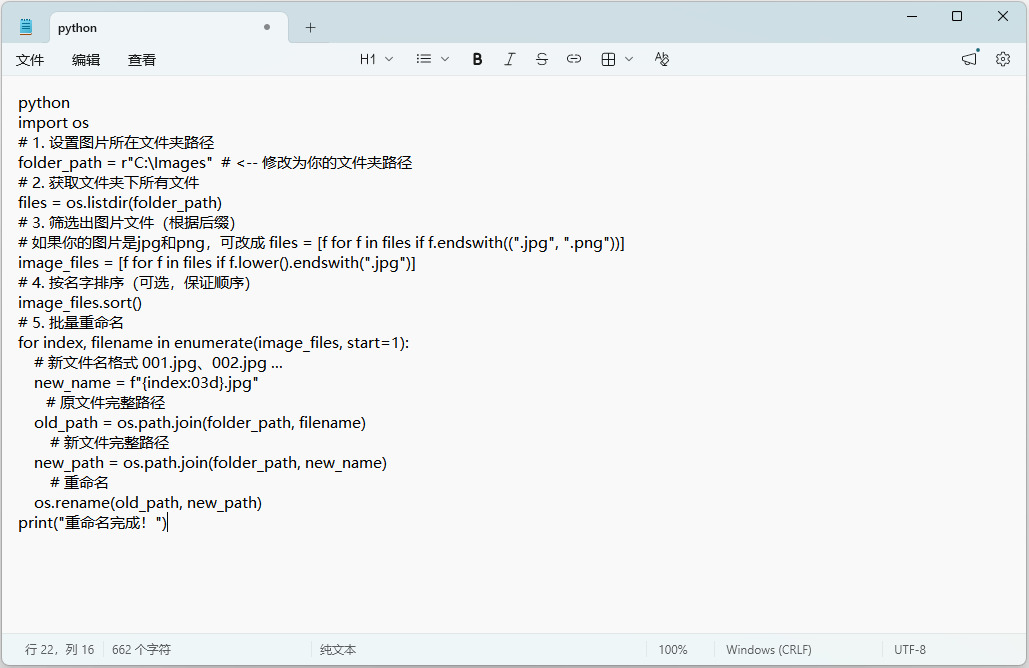Click the 'for index, filename in enumerate' line
Image resolution: width=1029 pixels, height=668 pixels.
pyautogui.click(x=213, y=343)
